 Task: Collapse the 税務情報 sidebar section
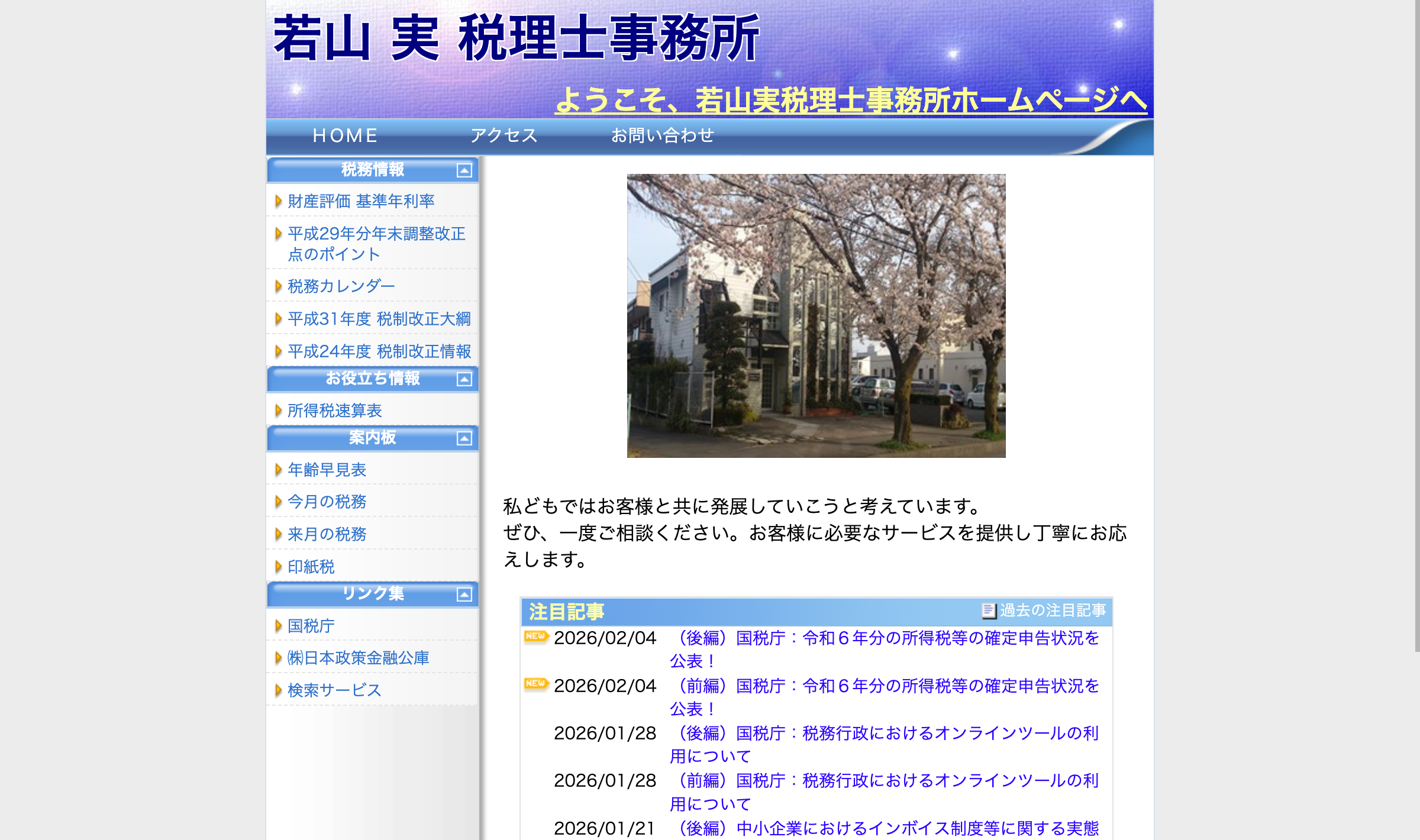(464, 170)
